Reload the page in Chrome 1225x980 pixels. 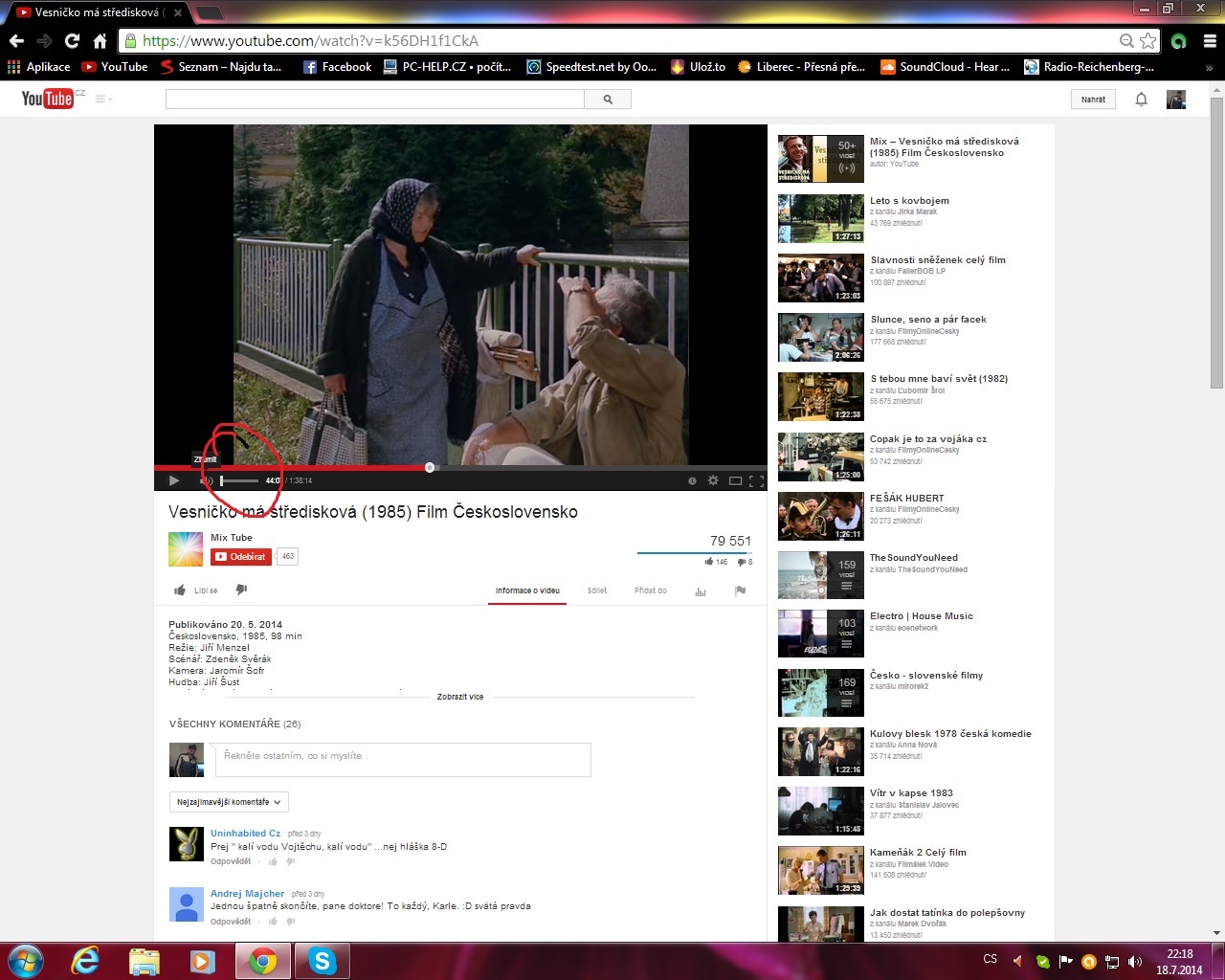[x=72, y=41]
